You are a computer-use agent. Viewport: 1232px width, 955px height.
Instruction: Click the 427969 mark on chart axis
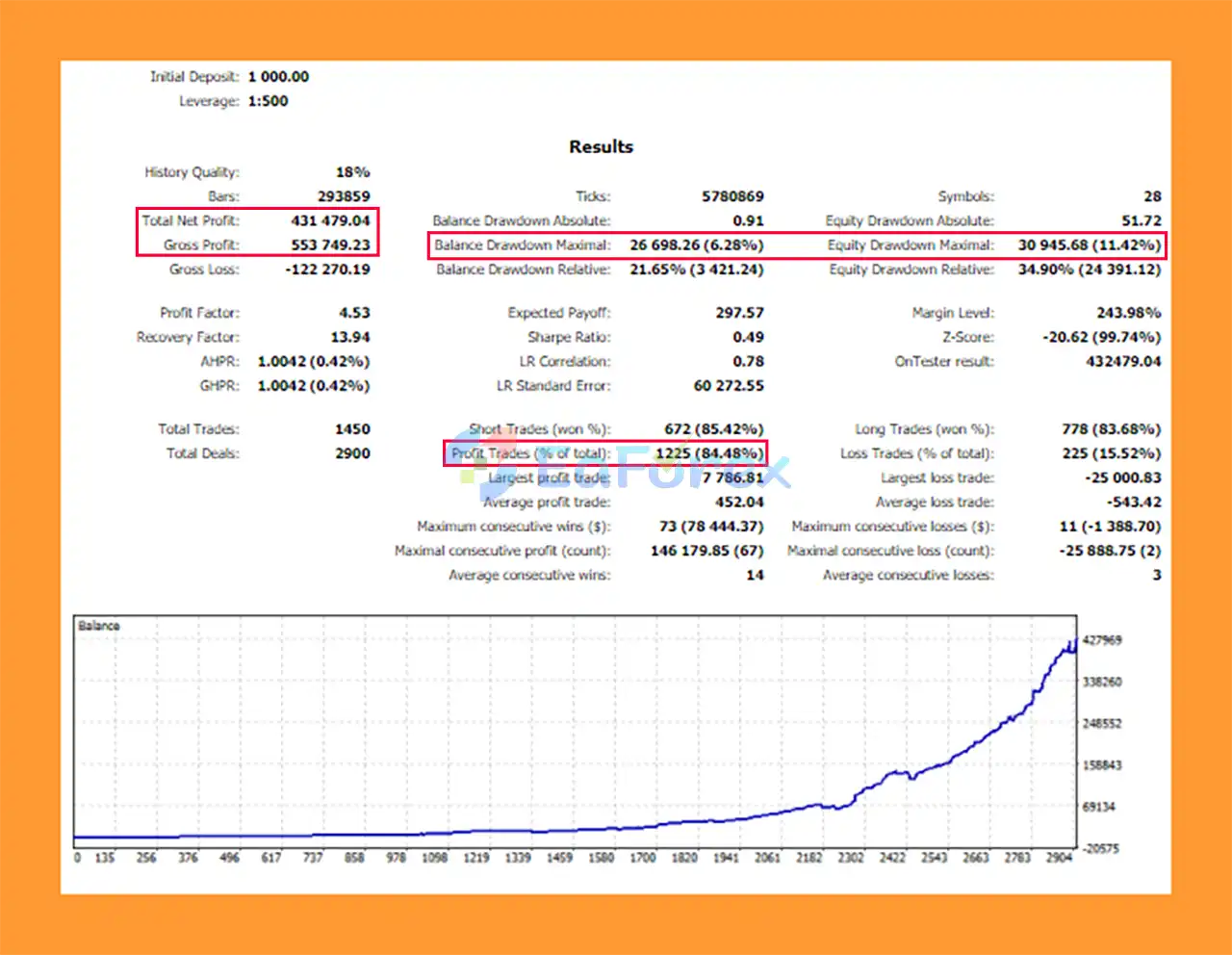coord(1102,640)
